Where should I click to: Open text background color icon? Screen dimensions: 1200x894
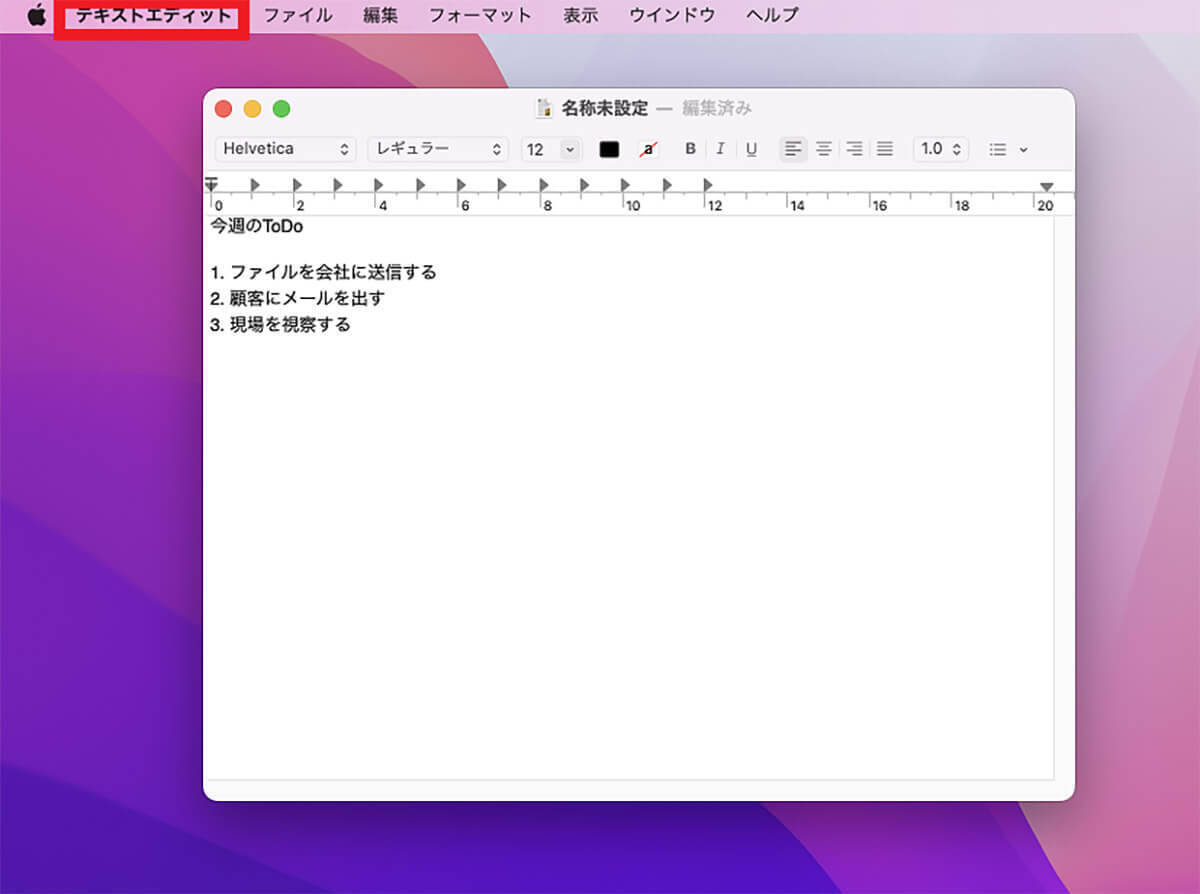(648, 149)
